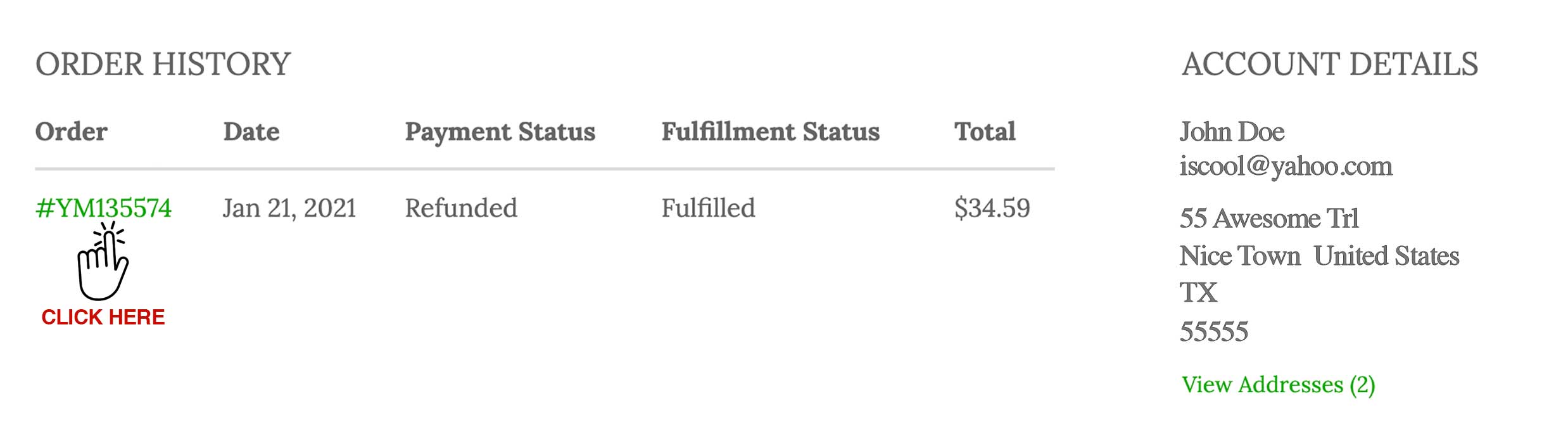Click the ACCOUNT DETAILS heading
1568x429 pixels.
[1329, 65]
